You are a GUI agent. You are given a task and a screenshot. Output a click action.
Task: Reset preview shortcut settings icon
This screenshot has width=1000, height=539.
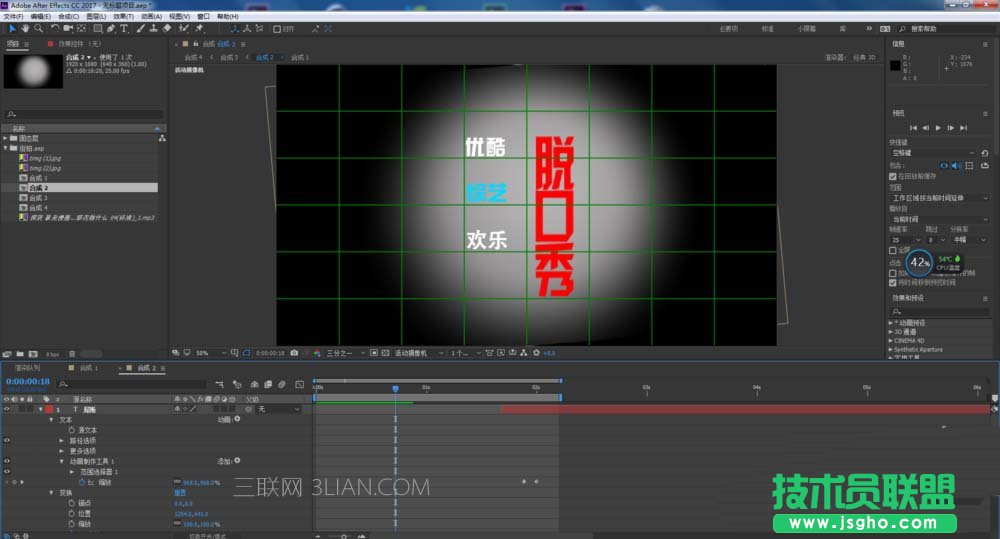pyautogui.click(x=985, y=153)
